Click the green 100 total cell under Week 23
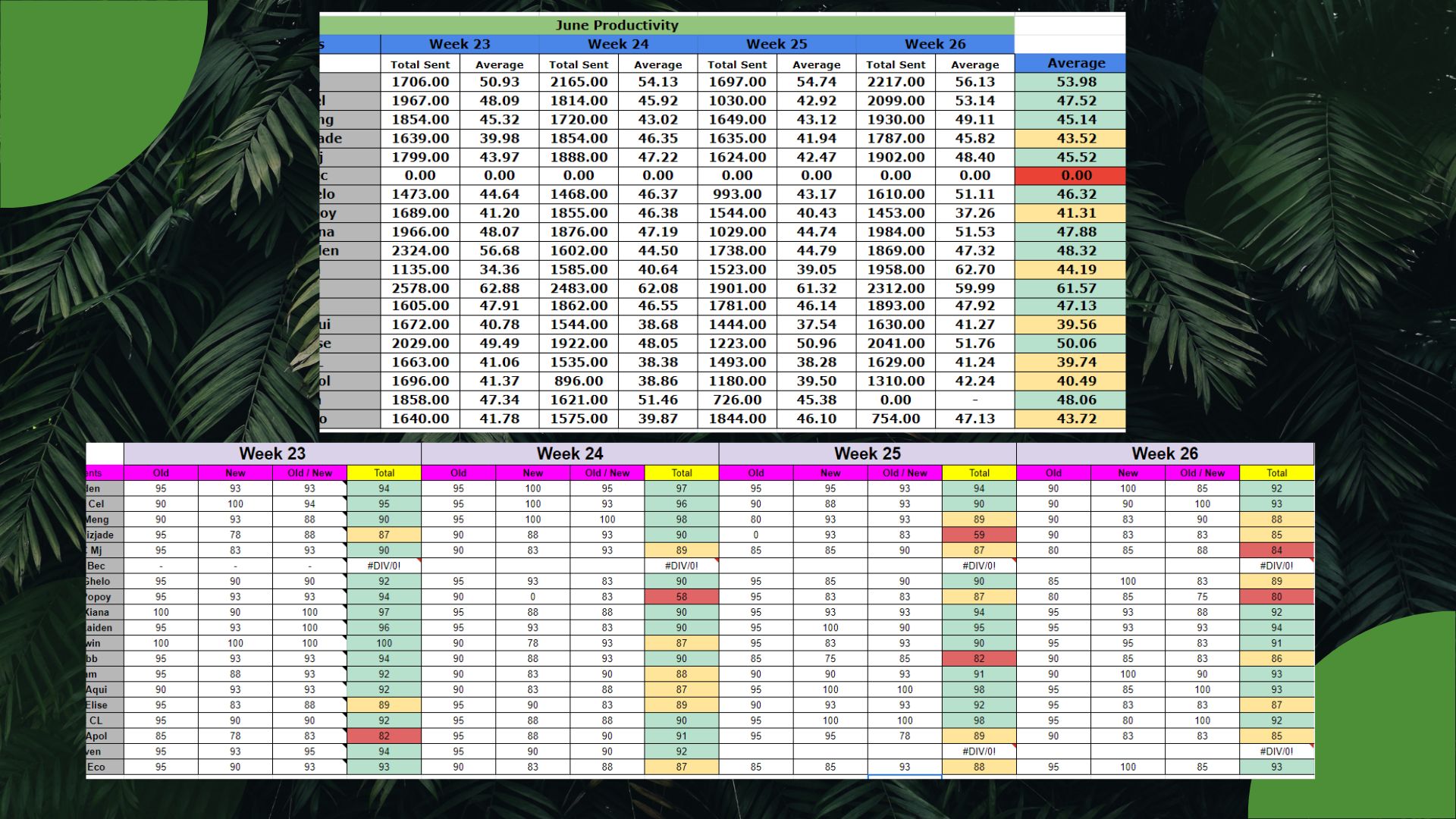 tap(384, 643)
